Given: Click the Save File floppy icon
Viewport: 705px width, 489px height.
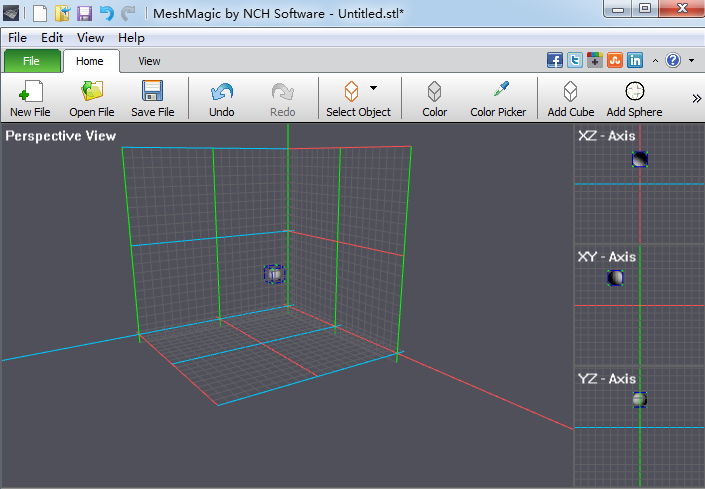Looking at the screenshot, I should (x=152, y=91).
